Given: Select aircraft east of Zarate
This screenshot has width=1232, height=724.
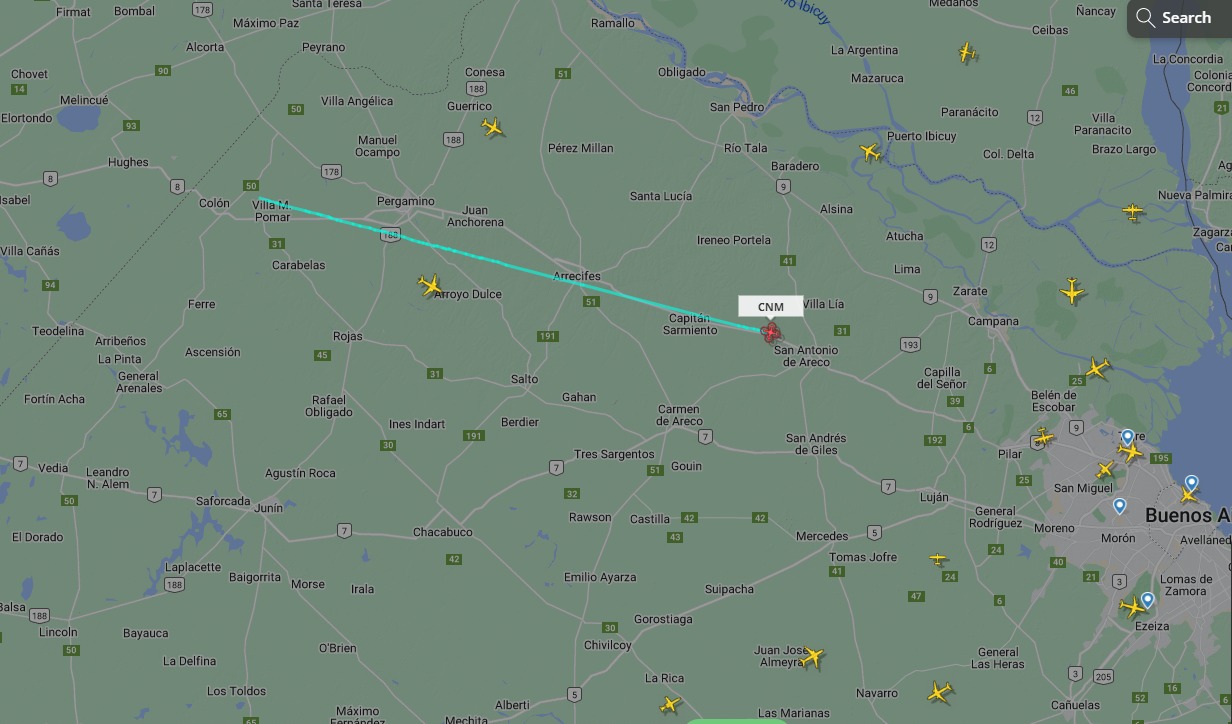Looking at the screenshot, I should pos(1072,291).
